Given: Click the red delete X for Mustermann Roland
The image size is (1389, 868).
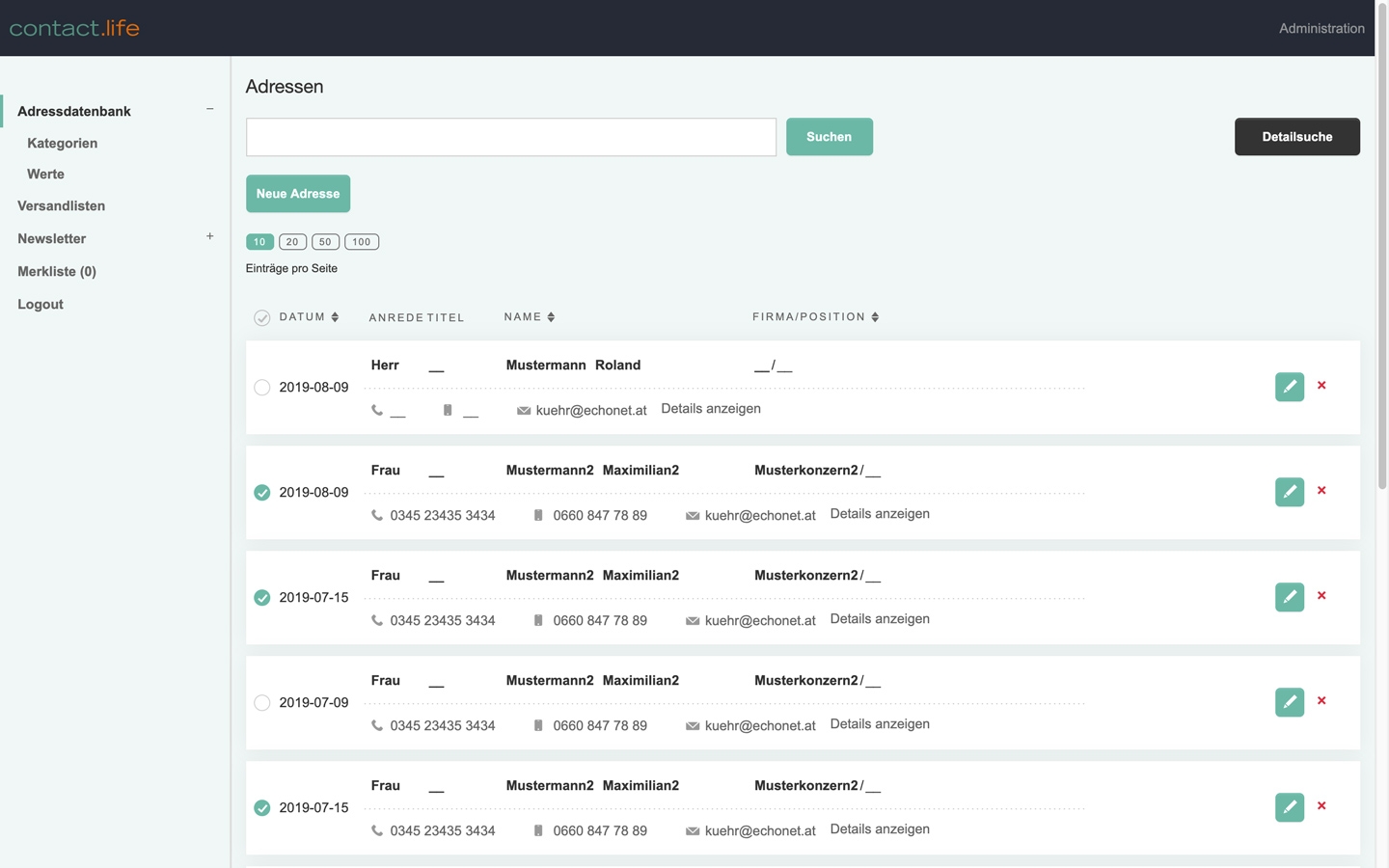Looking at the screenshot, I should point(1321,386).
